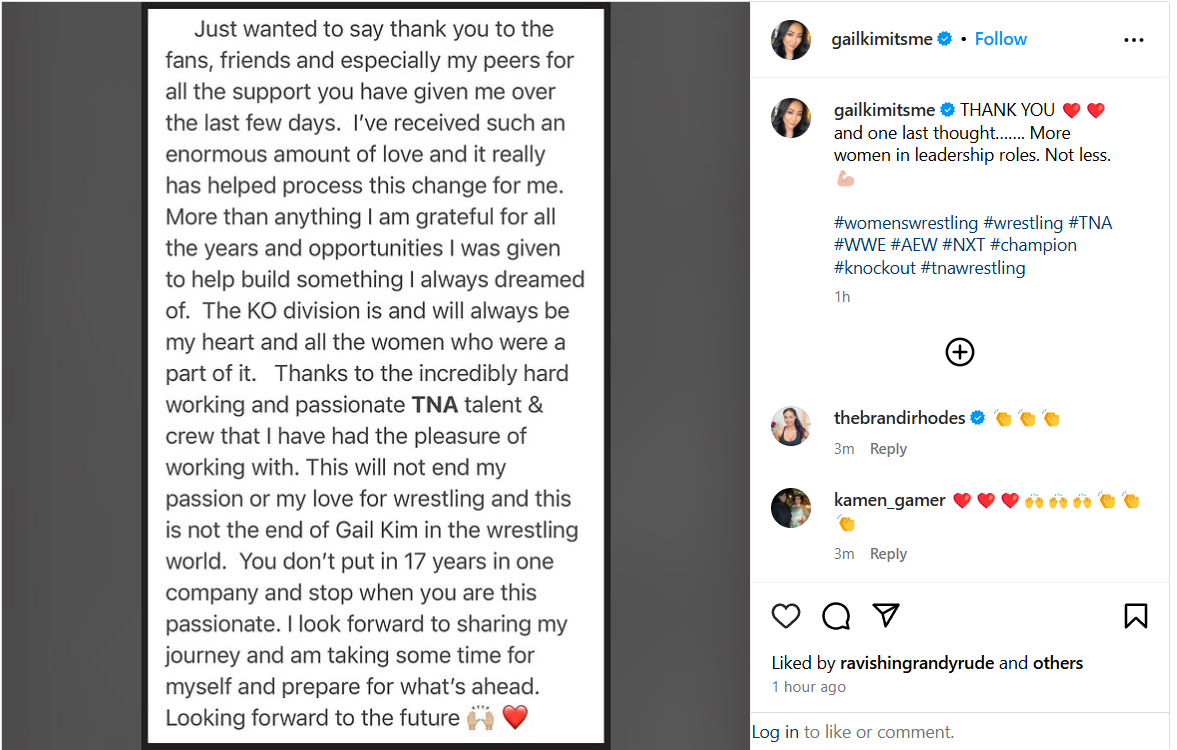
Task: Open the #womenswrestling hashtag
Action: coord(906,223)
